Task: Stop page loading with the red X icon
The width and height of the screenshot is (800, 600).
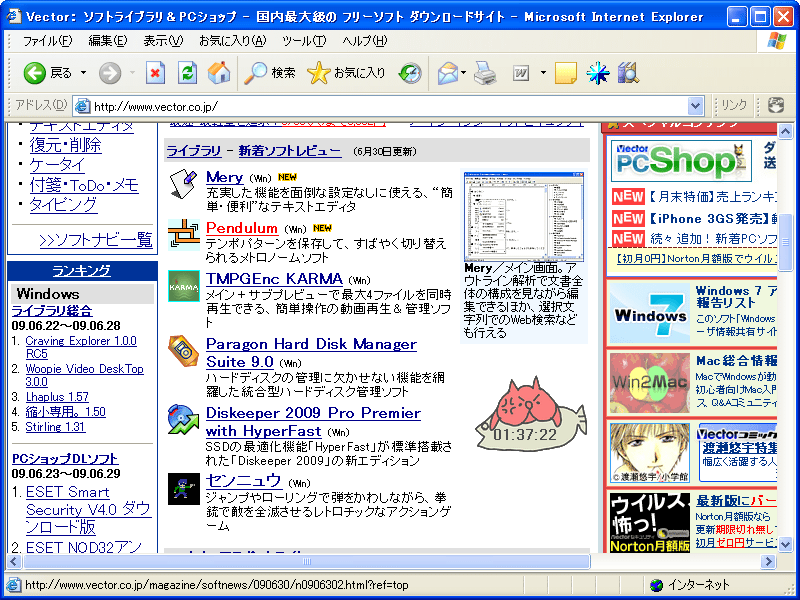Action: click(x=155, y=73)
